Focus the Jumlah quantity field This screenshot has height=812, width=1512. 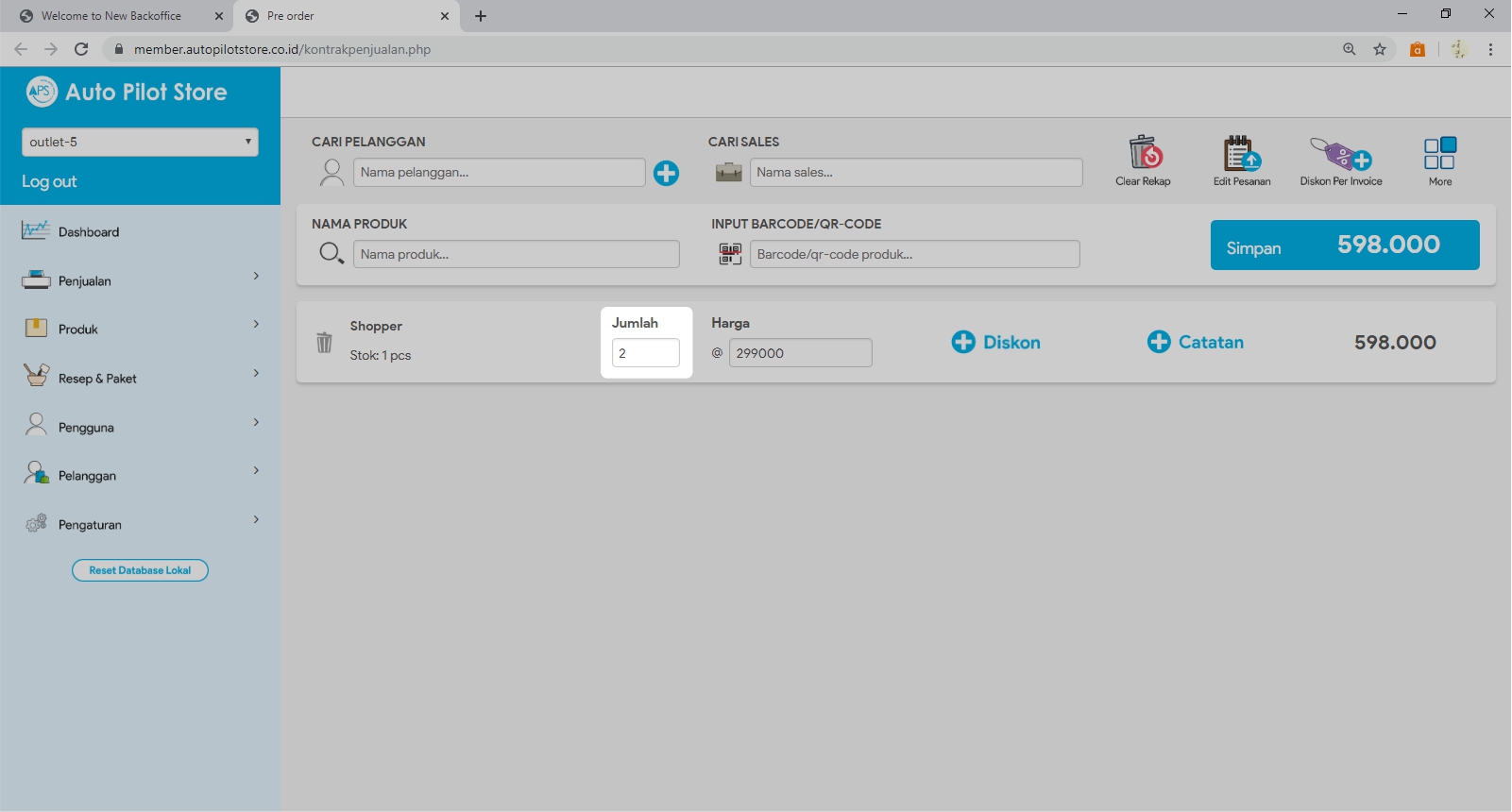645,353
